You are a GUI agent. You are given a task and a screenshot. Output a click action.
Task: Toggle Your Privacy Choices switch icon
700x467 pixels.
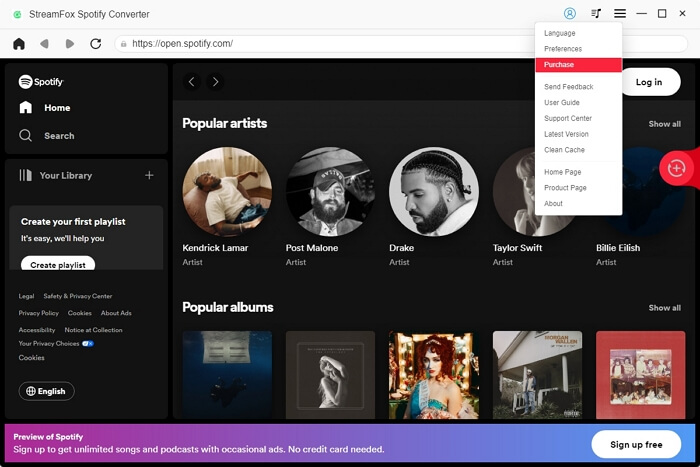click(x=88, y=343)
